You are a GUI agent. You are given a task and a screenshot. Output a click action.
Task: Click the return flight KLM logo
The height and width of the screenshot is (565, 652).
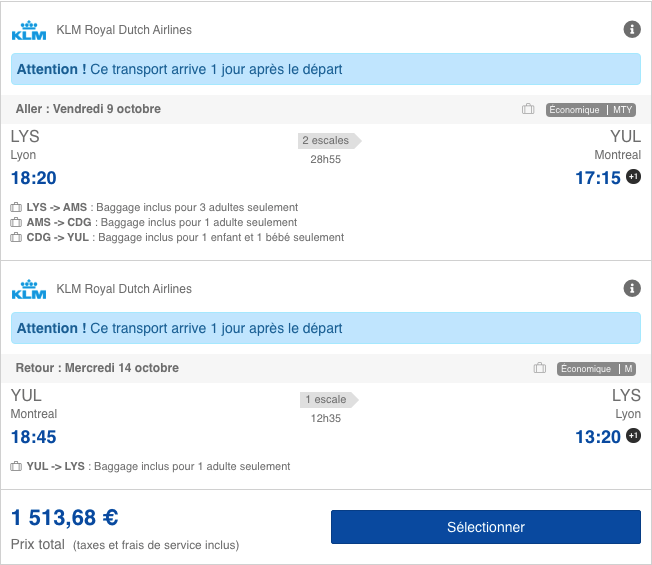28,289
